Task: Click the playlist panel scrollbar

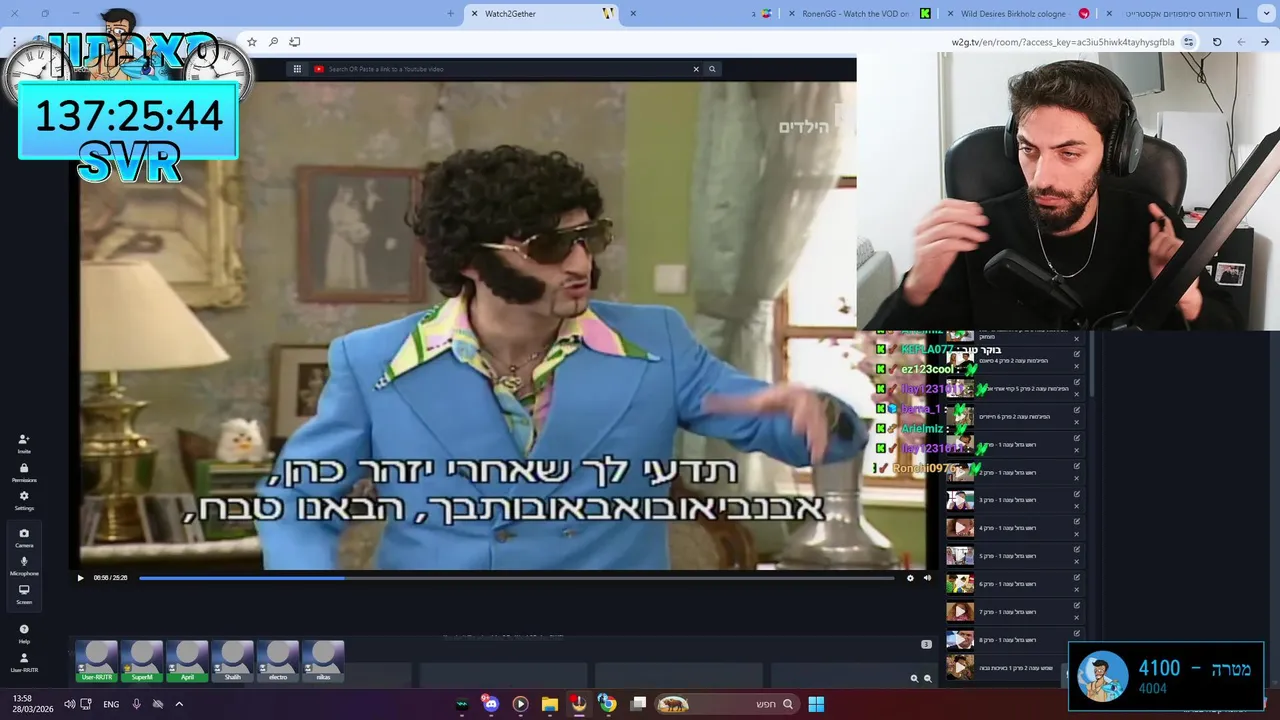Action: [x=1091, y=365]
